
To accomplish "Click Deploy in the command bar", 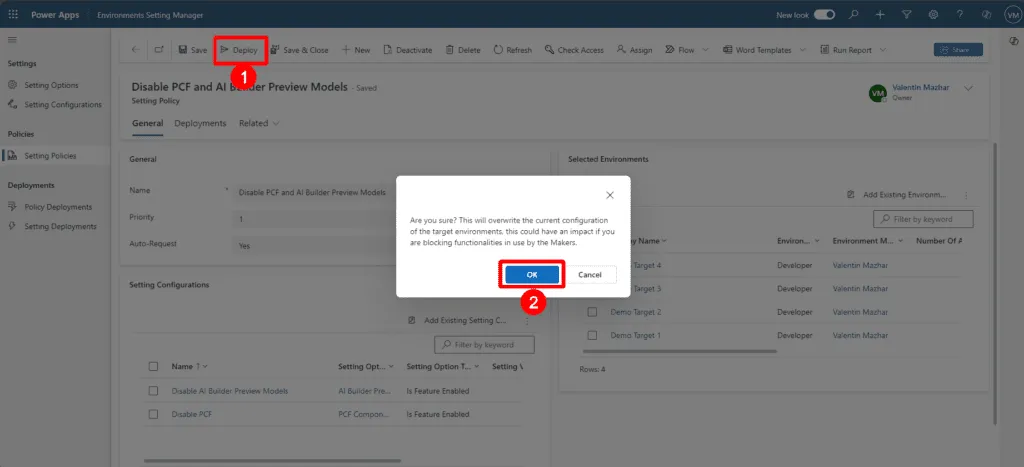I will pos(240,50).
